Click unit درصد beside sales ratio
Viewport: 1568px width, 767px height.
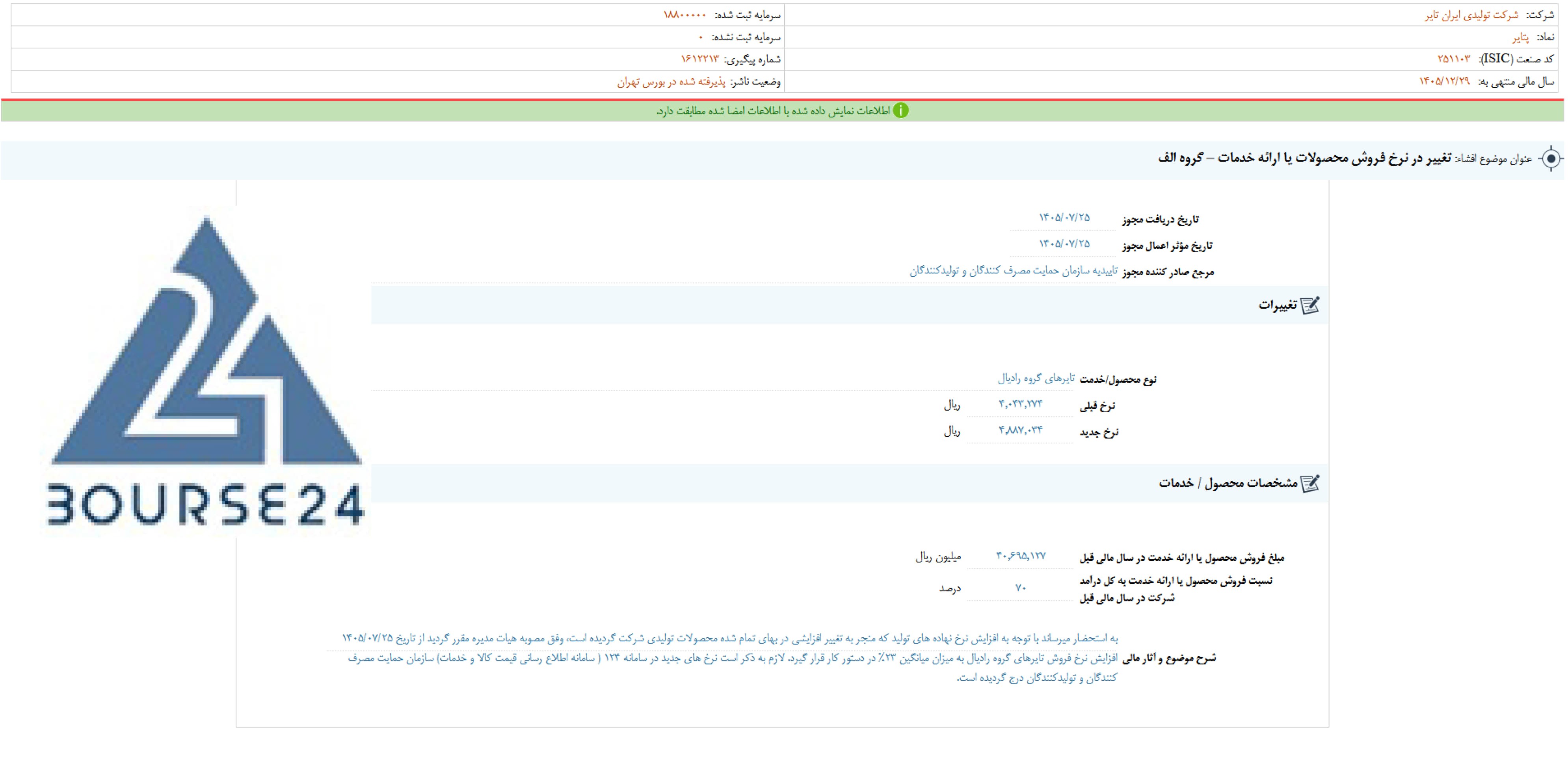[x=950, y=588]
